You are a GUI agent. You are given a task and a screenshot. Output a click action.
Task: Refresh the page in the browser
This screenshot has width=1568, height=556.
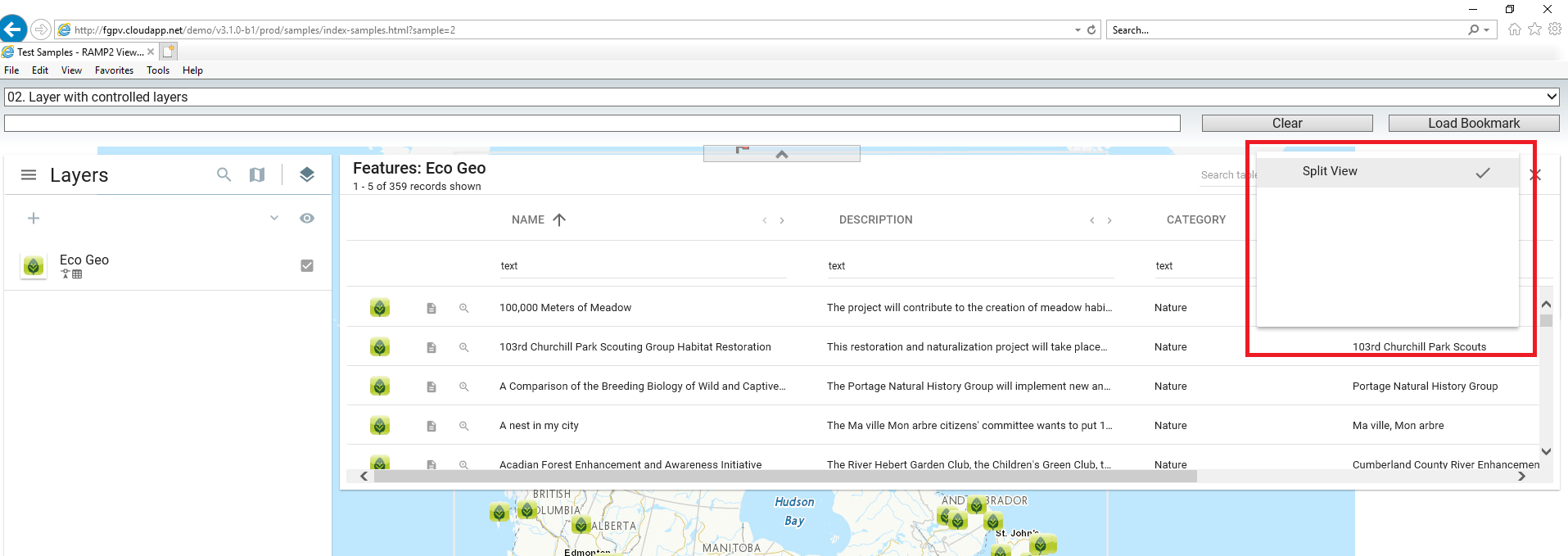point(1091,29)
